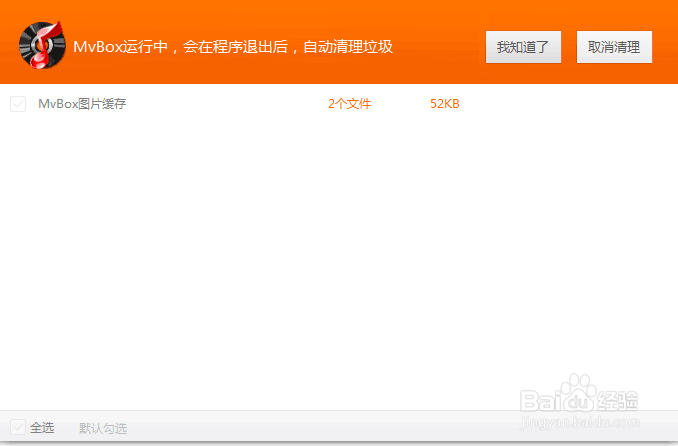
Task: Click the MvBox运行中 header message
Action: 233,47
